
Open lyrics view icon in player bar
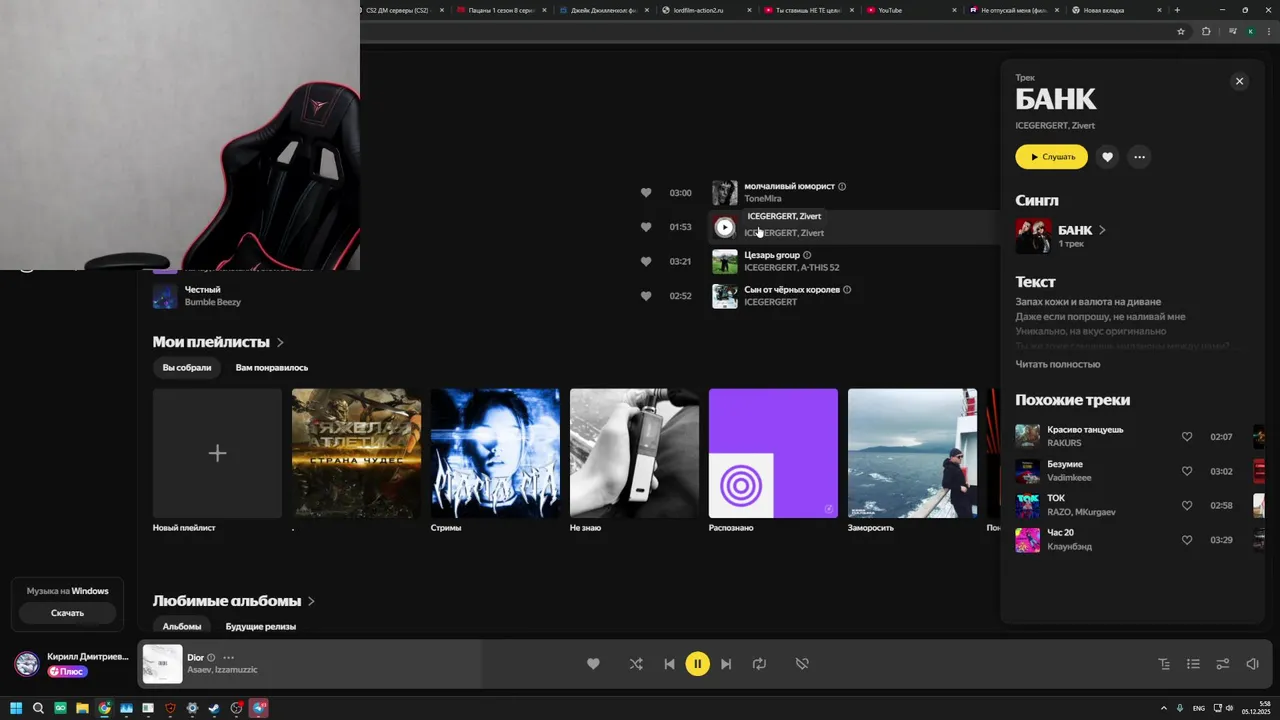point(1164,664)
